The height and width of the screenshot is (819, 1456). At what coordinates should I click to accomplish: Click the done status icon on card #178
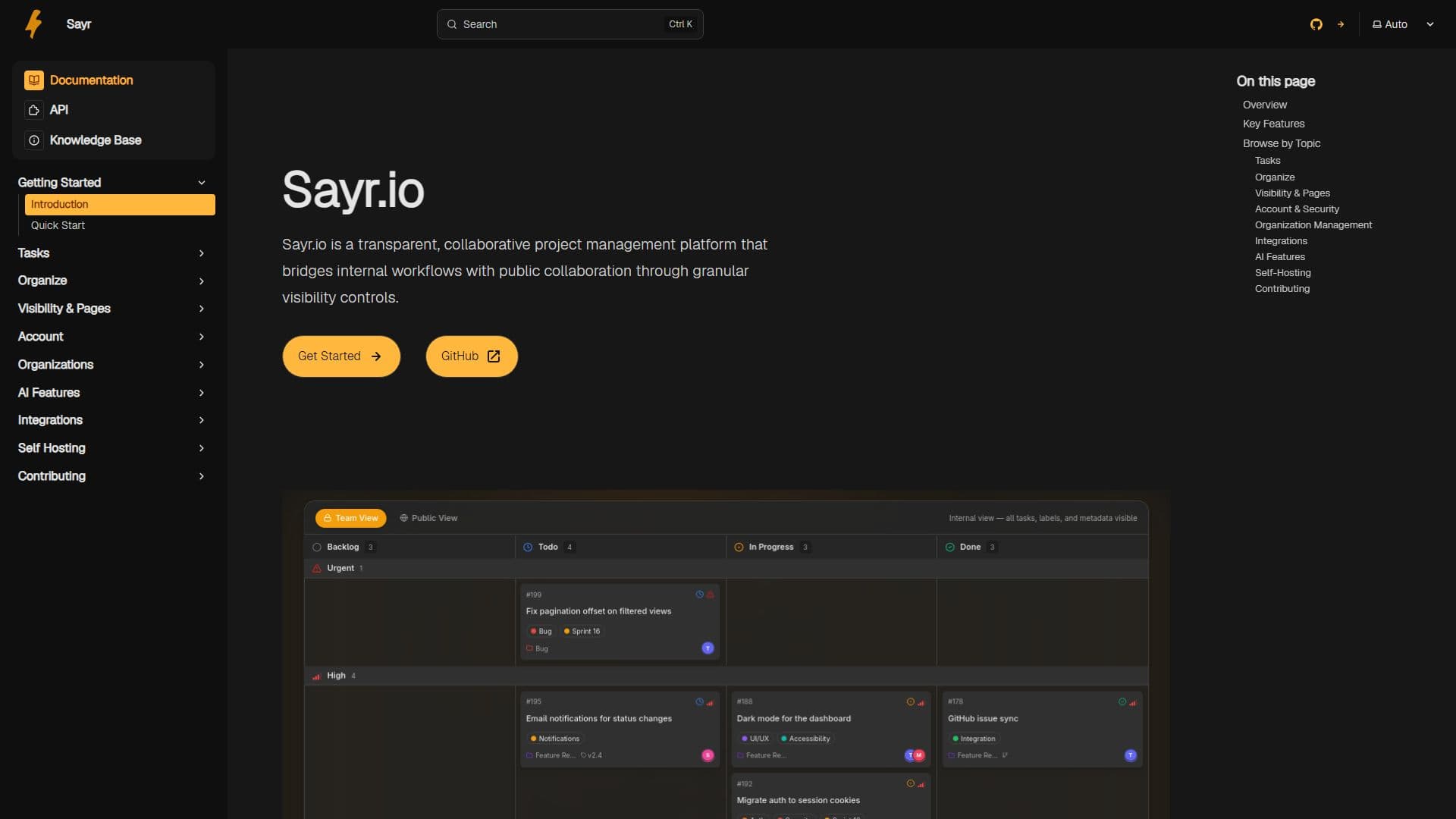[1122, 702]
